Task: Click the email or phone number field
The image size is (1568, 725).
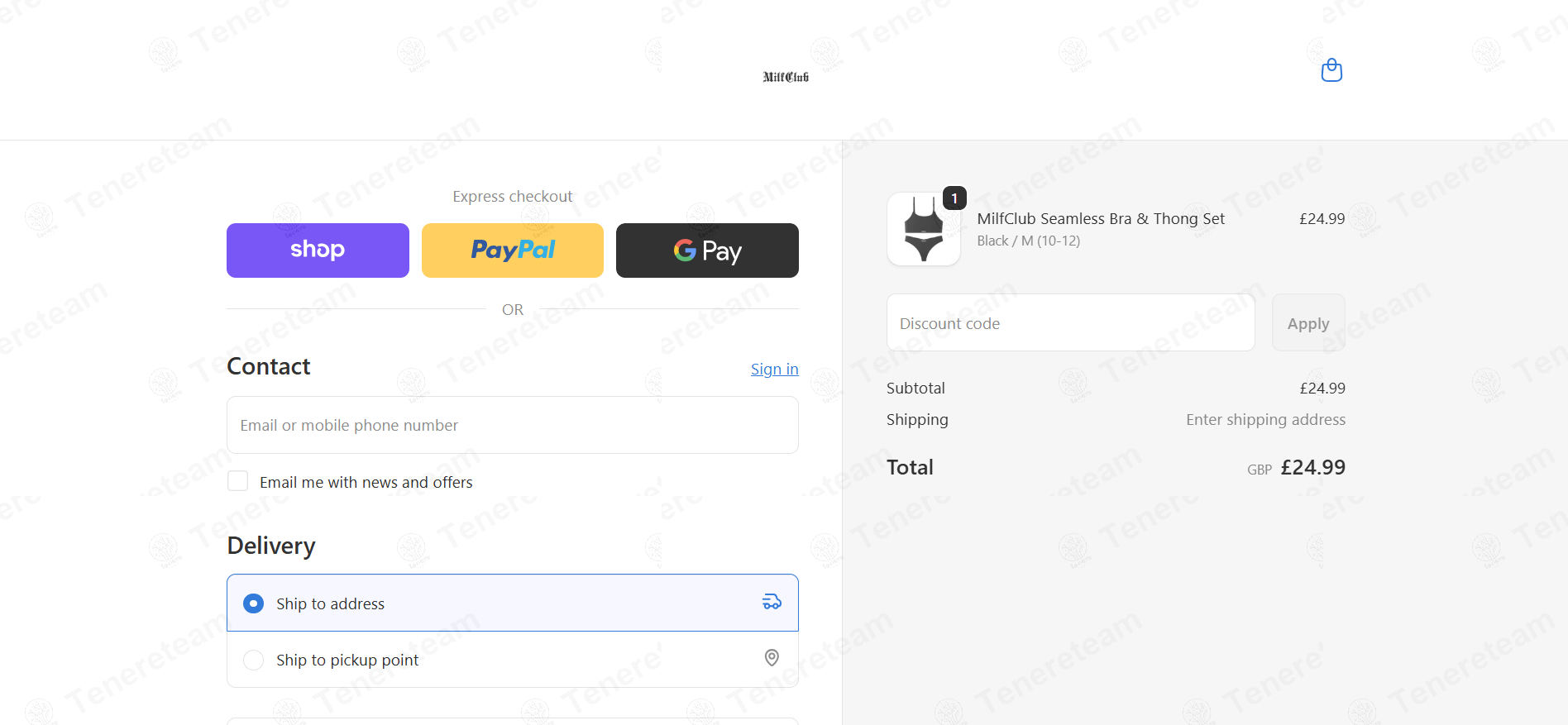Action: pos(513,425)
